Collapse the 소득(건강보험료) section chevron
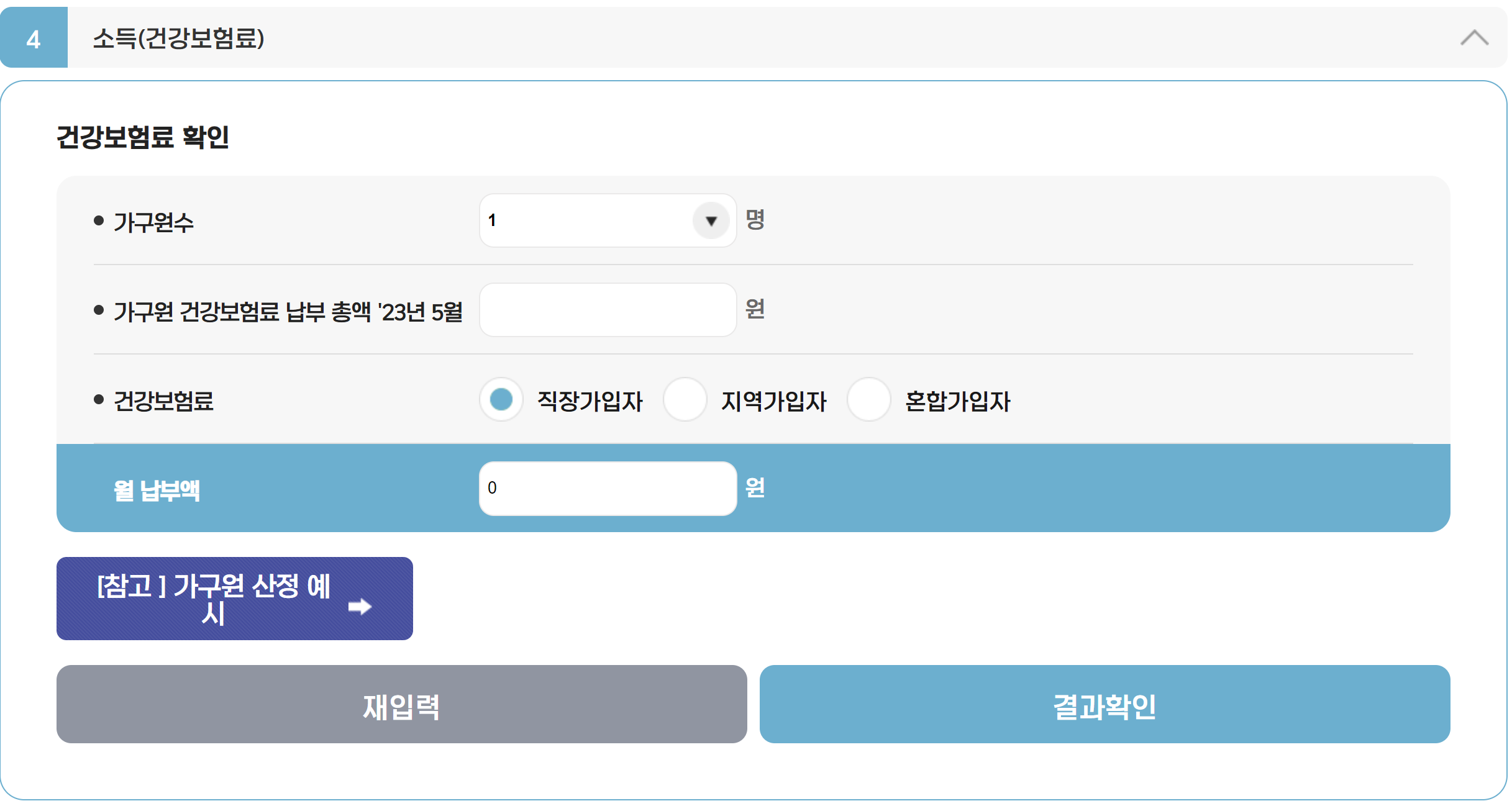This screenshot has height=801, width=1512. pos(1473,38)
